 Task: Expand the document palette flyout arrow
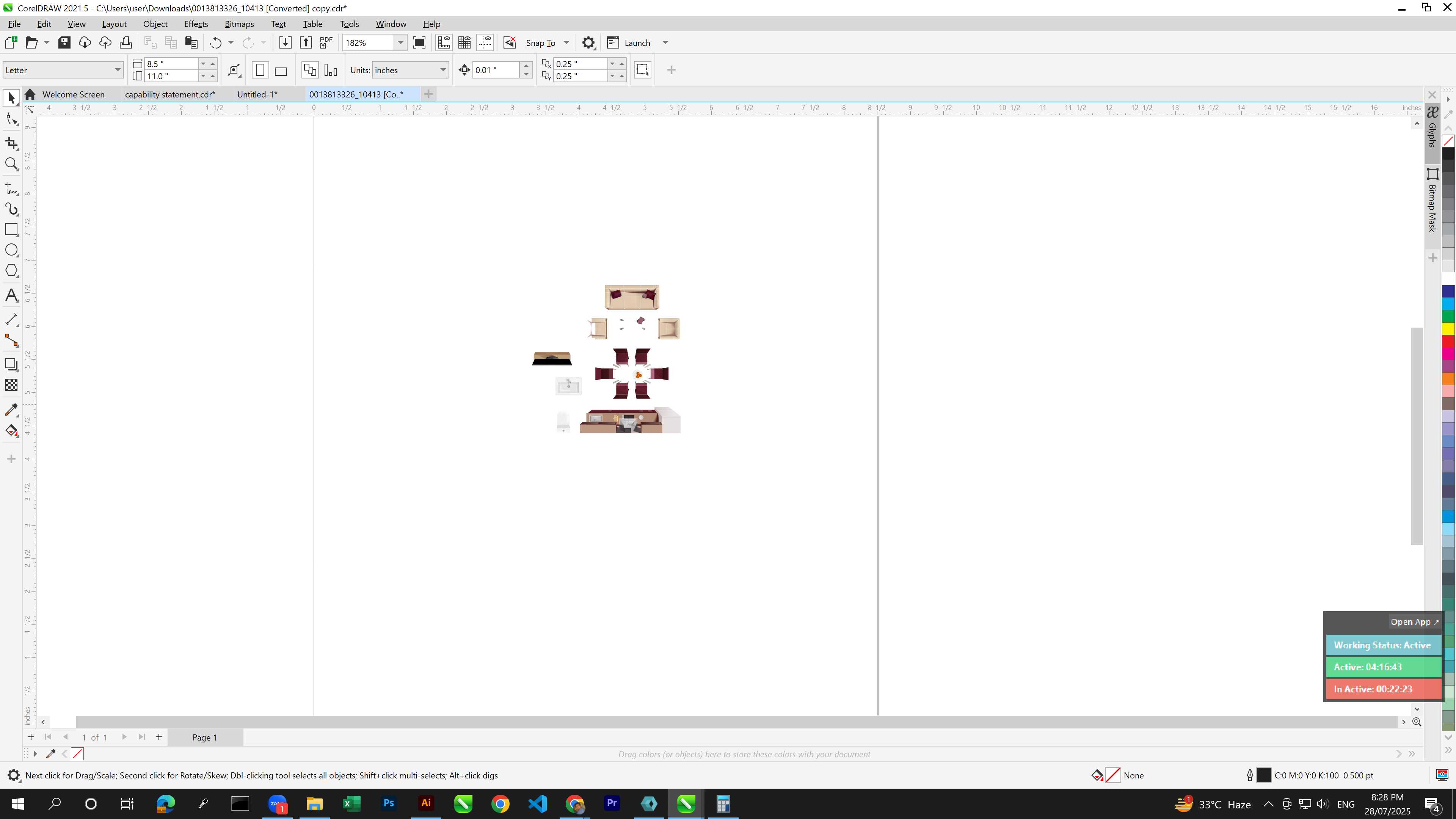pos(35,753)
